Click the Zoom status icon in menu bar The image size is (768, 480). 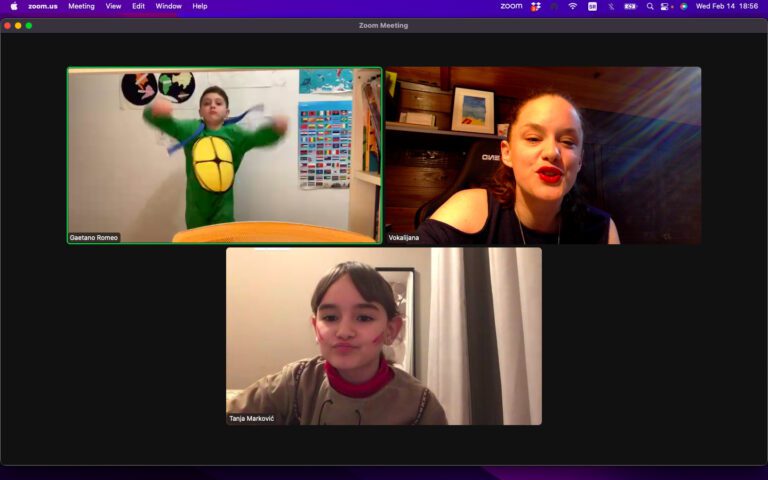tap(511, 6)
